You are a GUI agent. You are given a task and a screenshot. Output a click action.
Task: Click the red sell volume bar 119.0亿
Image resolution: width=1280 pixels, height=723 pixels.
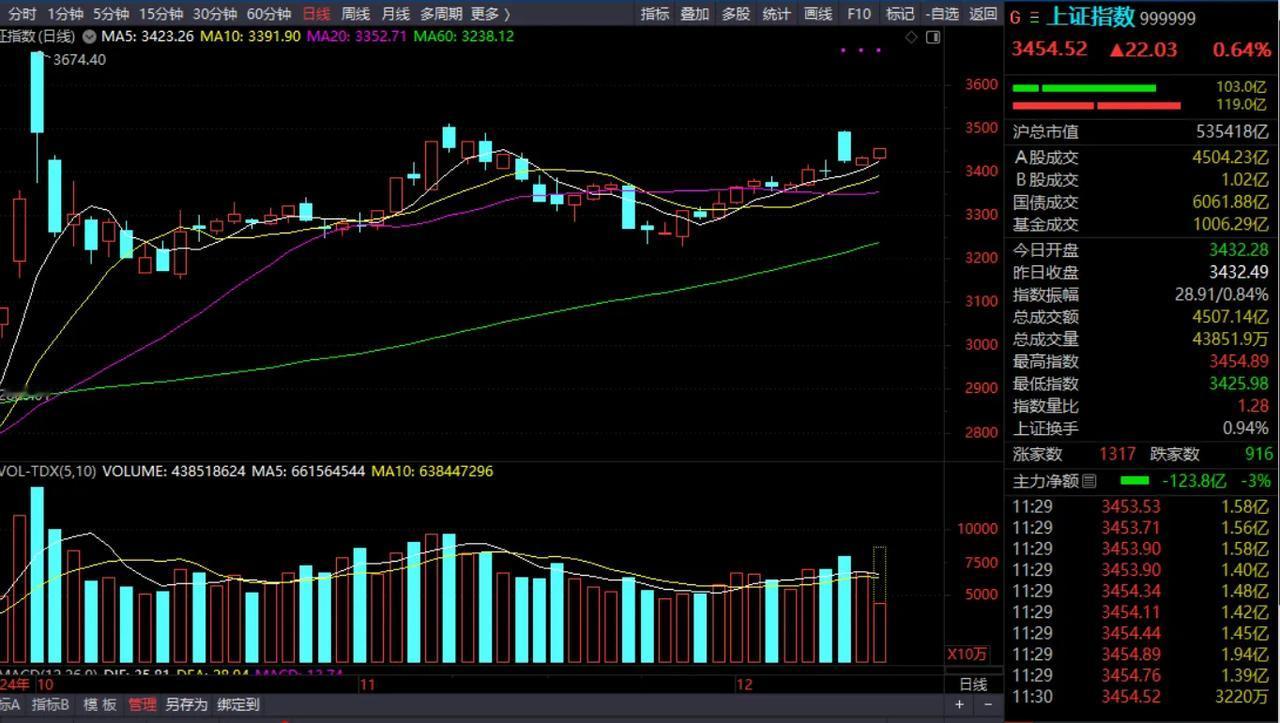pos(1097,105)
